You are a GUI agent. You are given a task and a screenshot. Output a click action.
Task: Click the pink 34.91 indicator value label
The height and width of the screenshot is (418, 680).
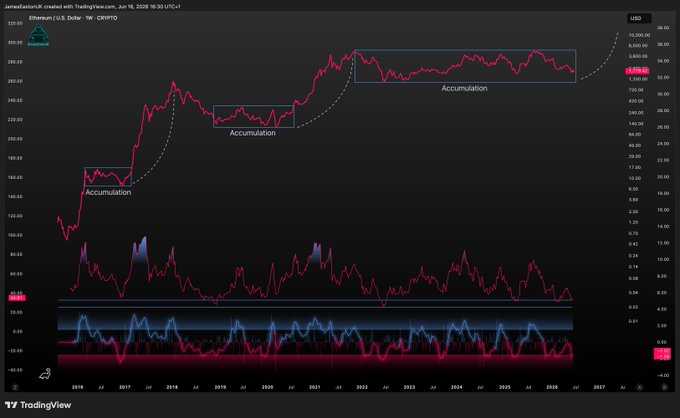pos(17,297)
